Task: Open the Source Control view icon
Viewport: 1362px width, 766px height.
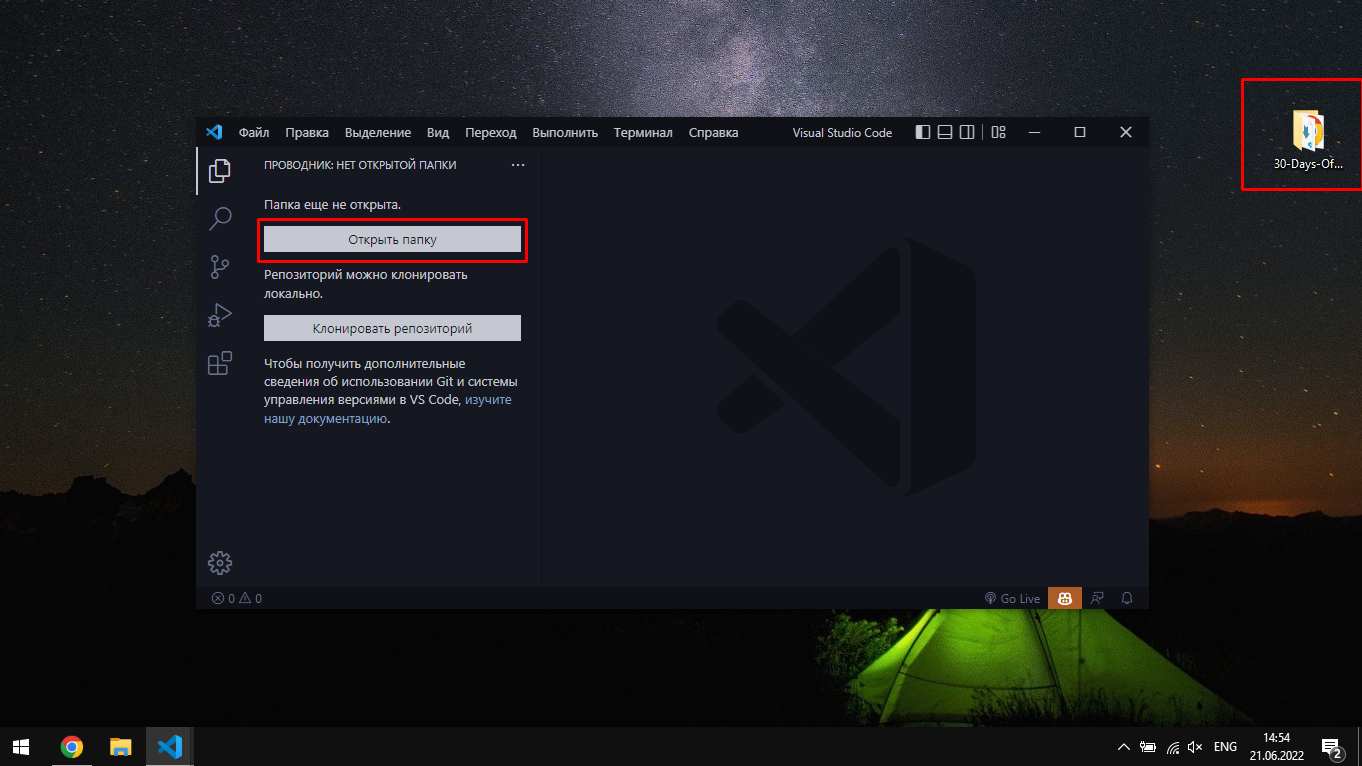Action: (x=219, y=266)
